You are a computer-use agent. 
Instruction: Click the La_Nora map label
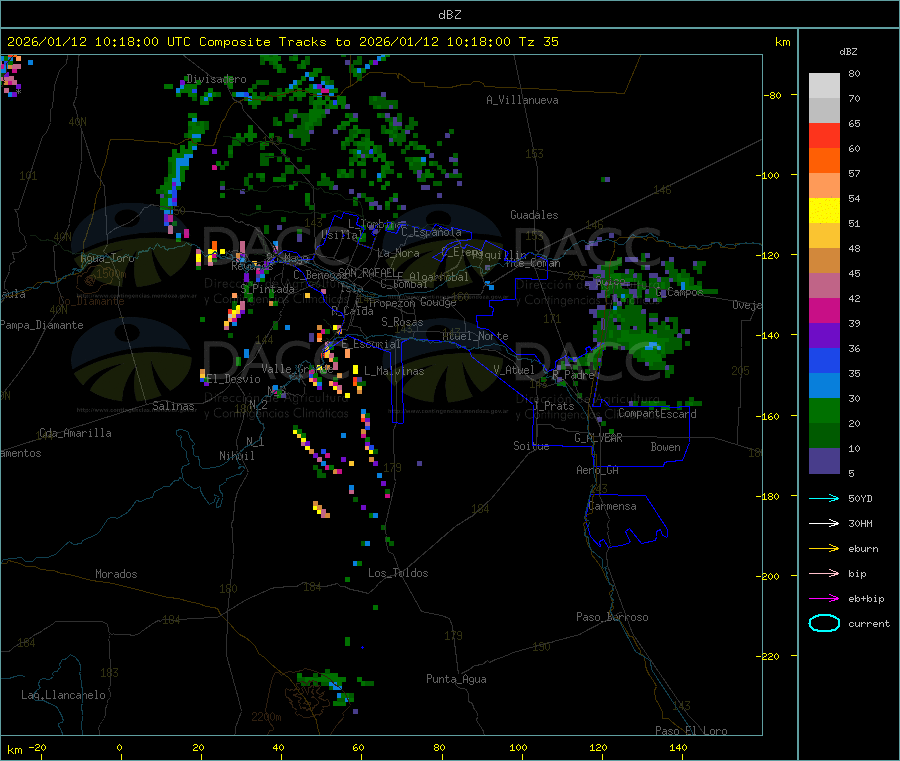[398, 253]
